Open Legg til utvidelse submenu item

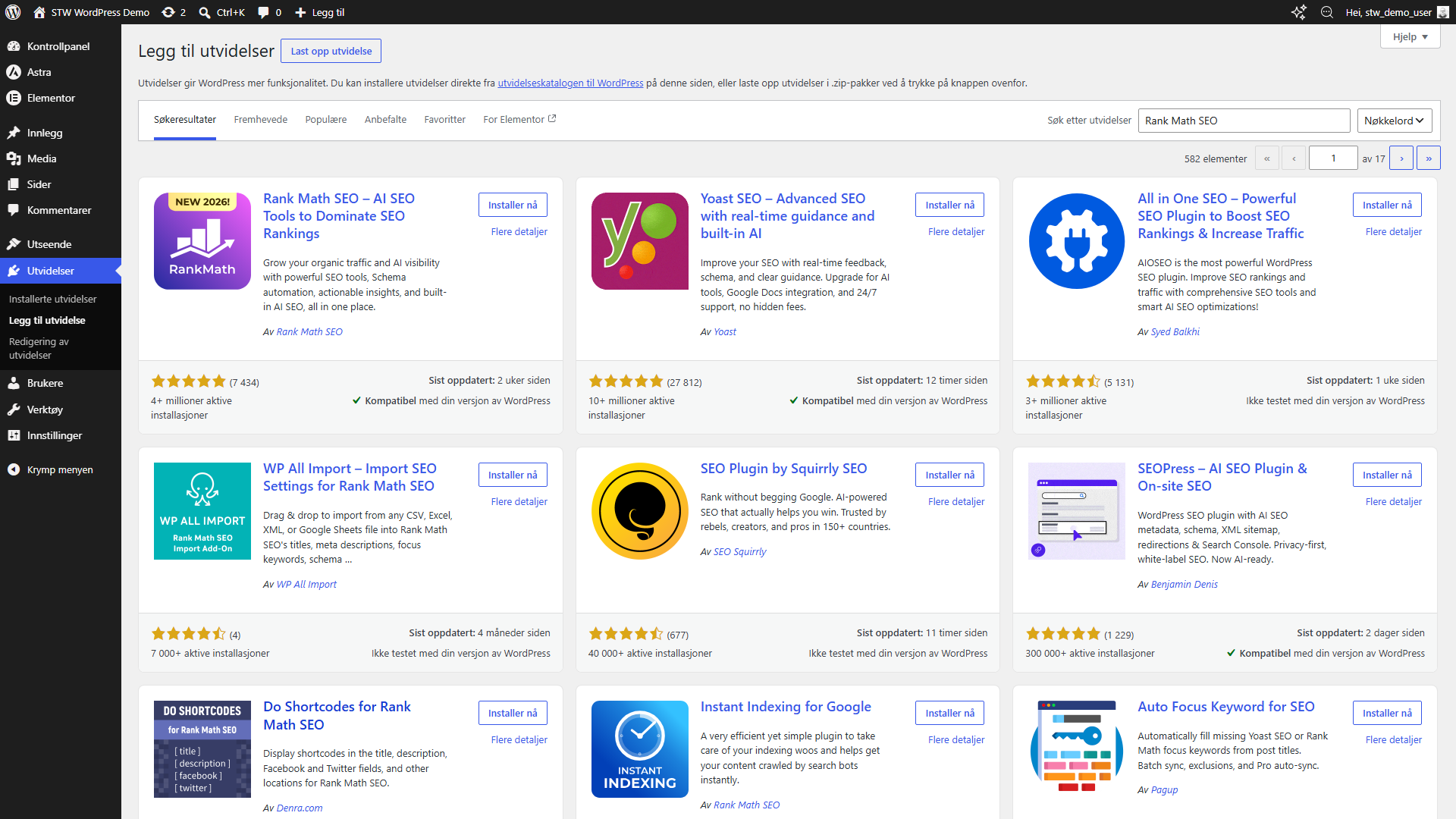[47, 320]
